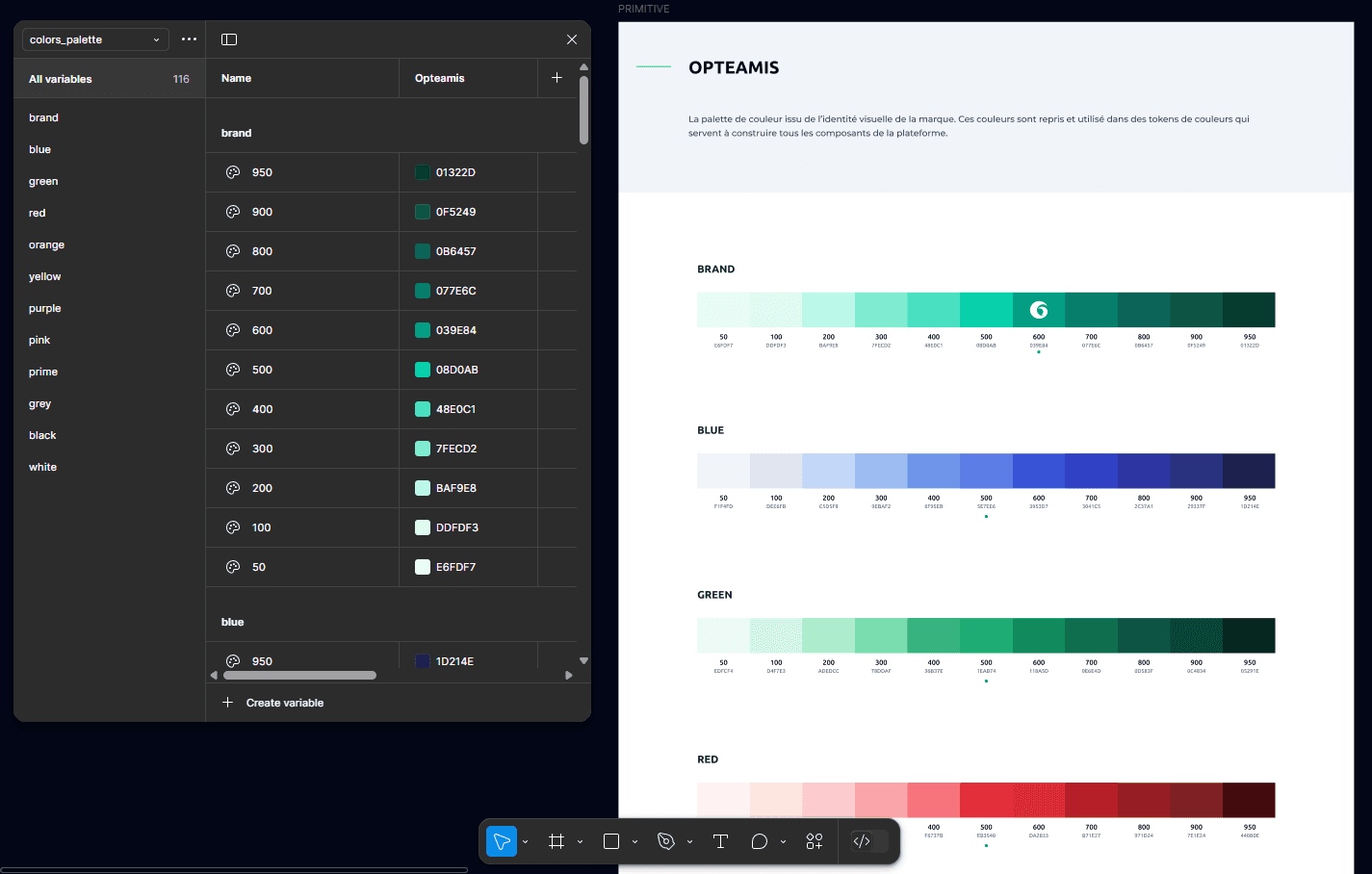Select the Move tool in toolbar
The height and width of the screenshot is (874, 1372).
coord(502,841)
